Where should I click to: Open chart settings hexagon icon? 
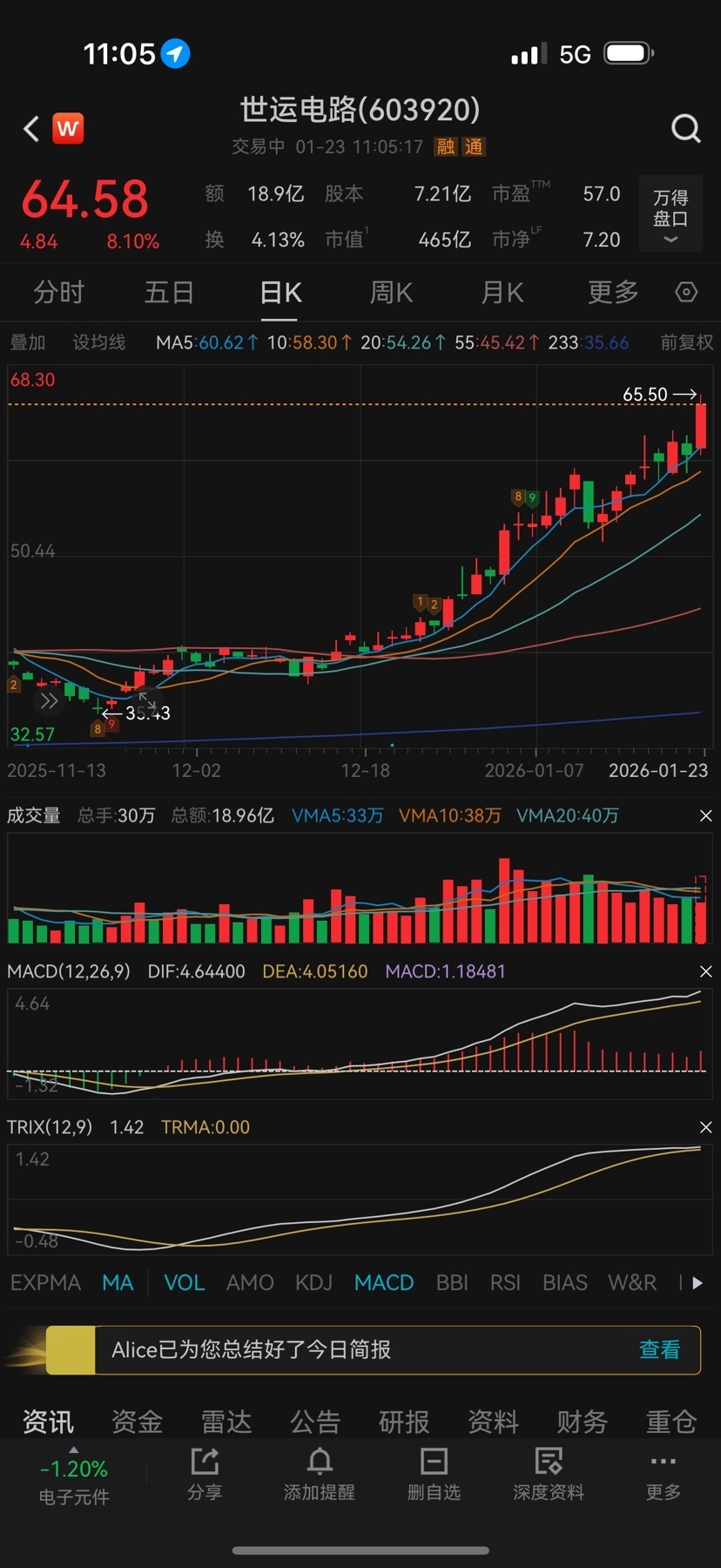coord(686,293)
